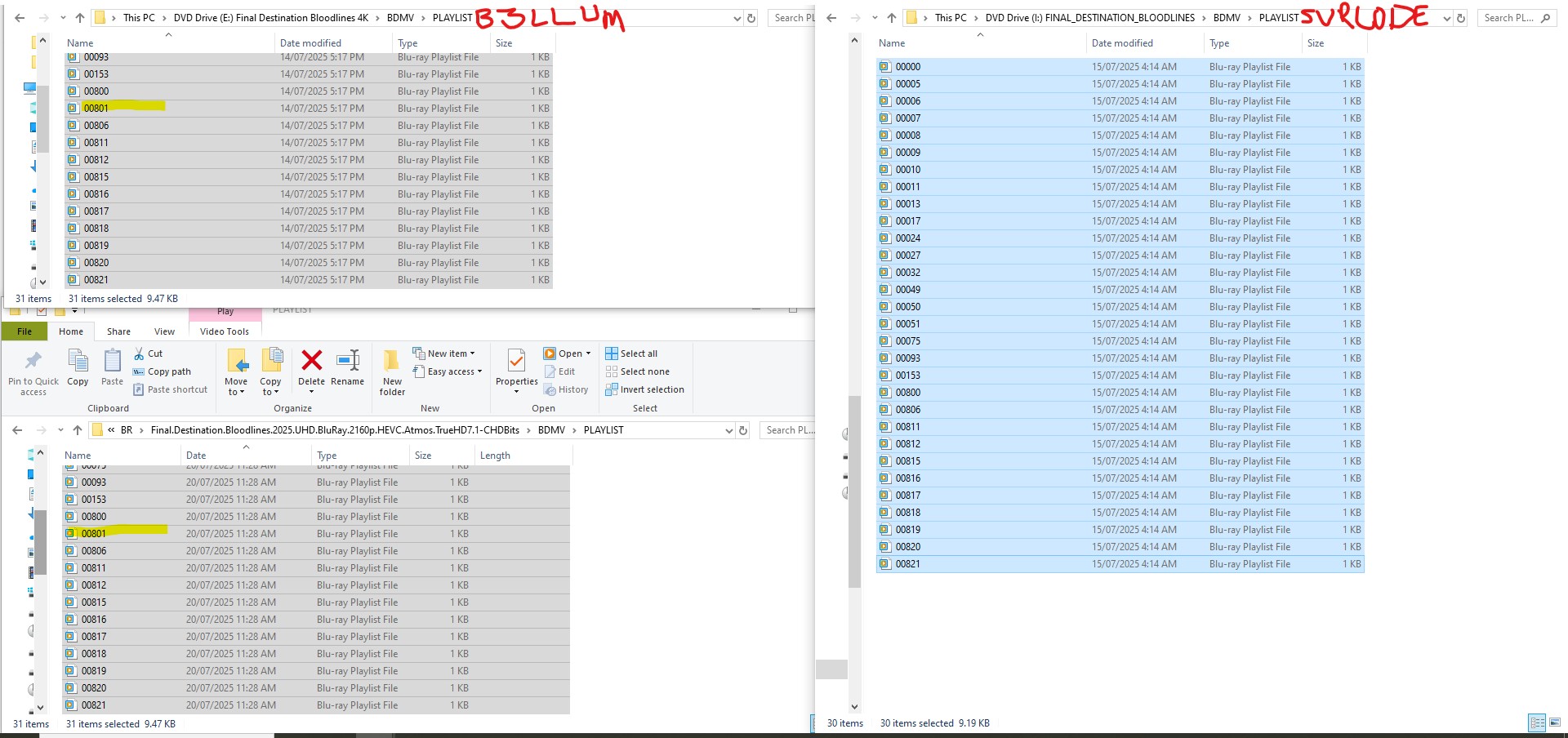Open the Copy to button
The height and width of the screenshot is (738, 1568).
click(x=271, y=372)
